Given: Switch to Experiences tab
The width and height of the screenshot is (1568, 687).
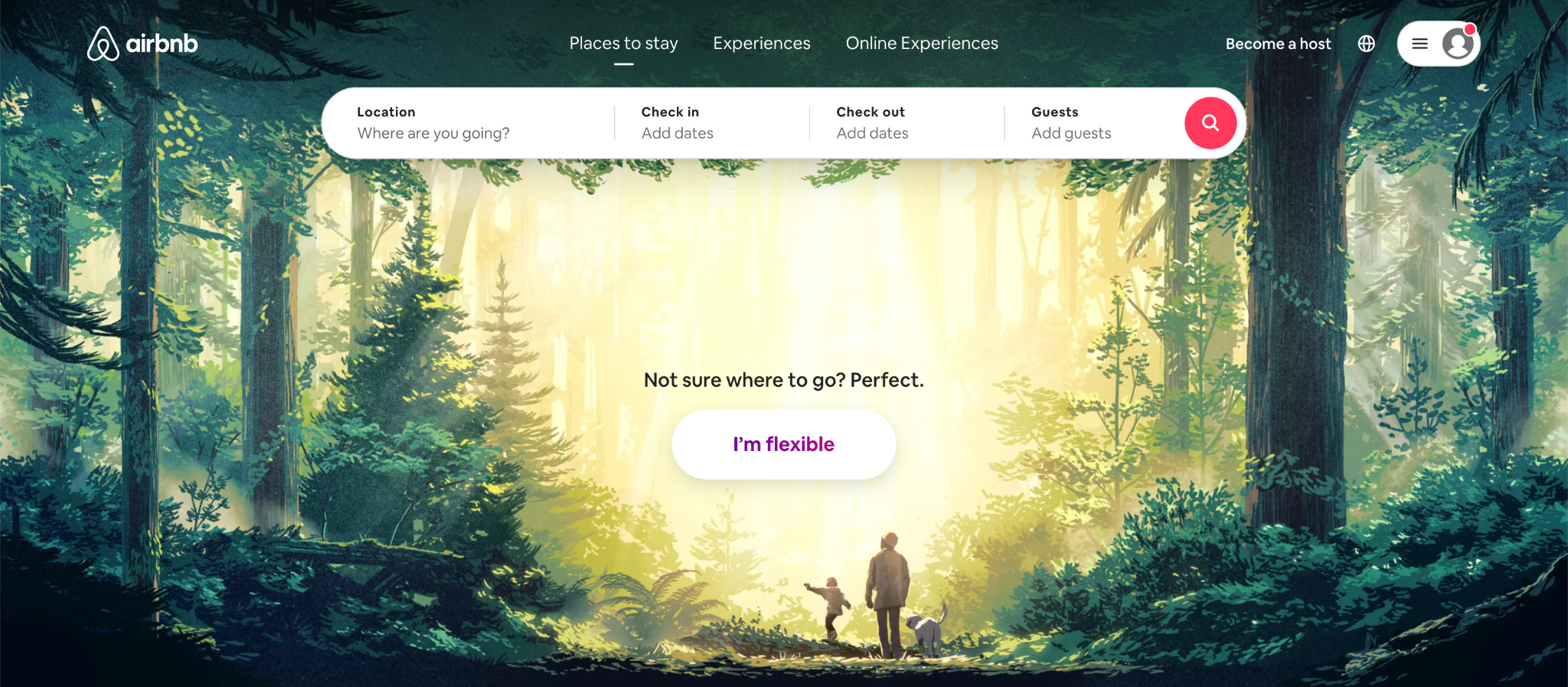Looking at the screenshot, I should coord(762,44).
